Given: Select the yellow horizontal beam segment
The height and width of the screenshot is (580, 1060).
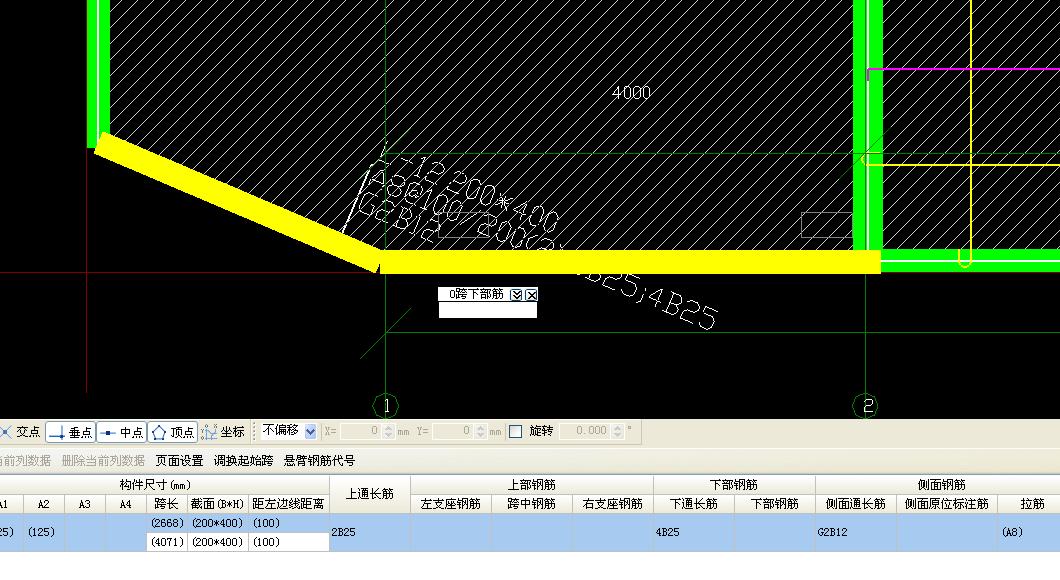Looking at the screenshot, I should pos(630,262).
